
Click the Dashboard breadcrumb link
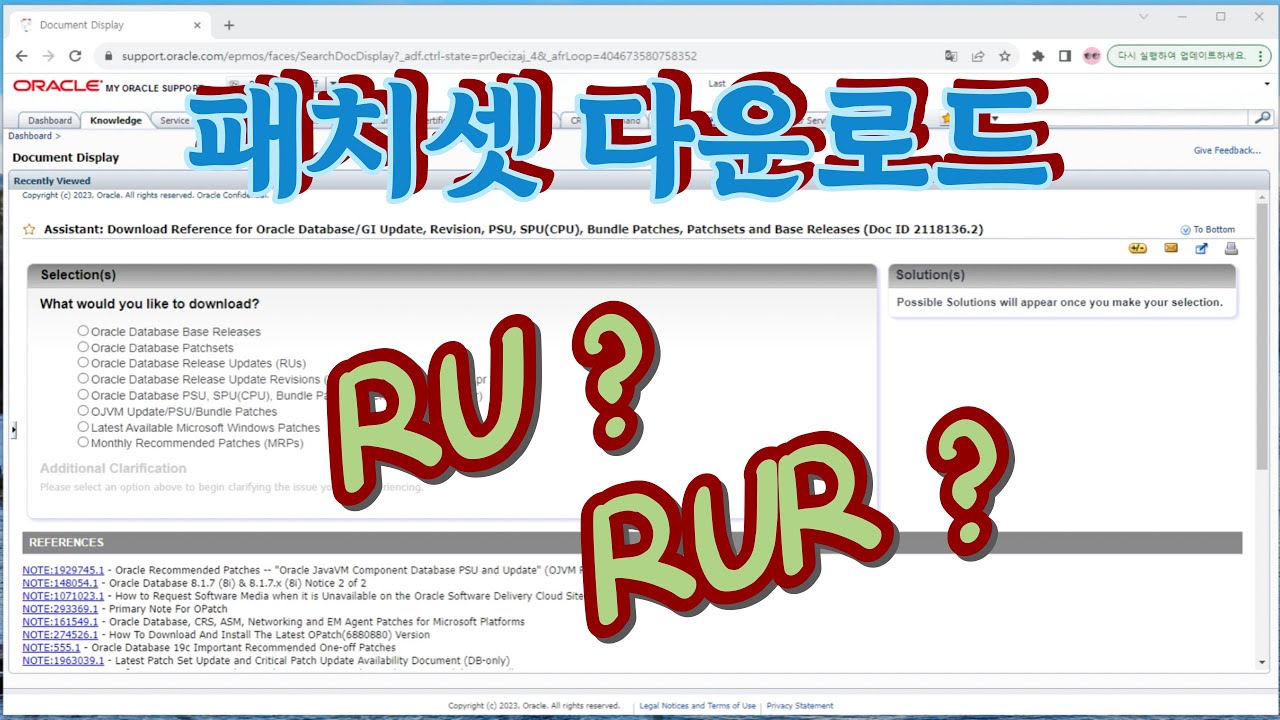coord(30,136)
